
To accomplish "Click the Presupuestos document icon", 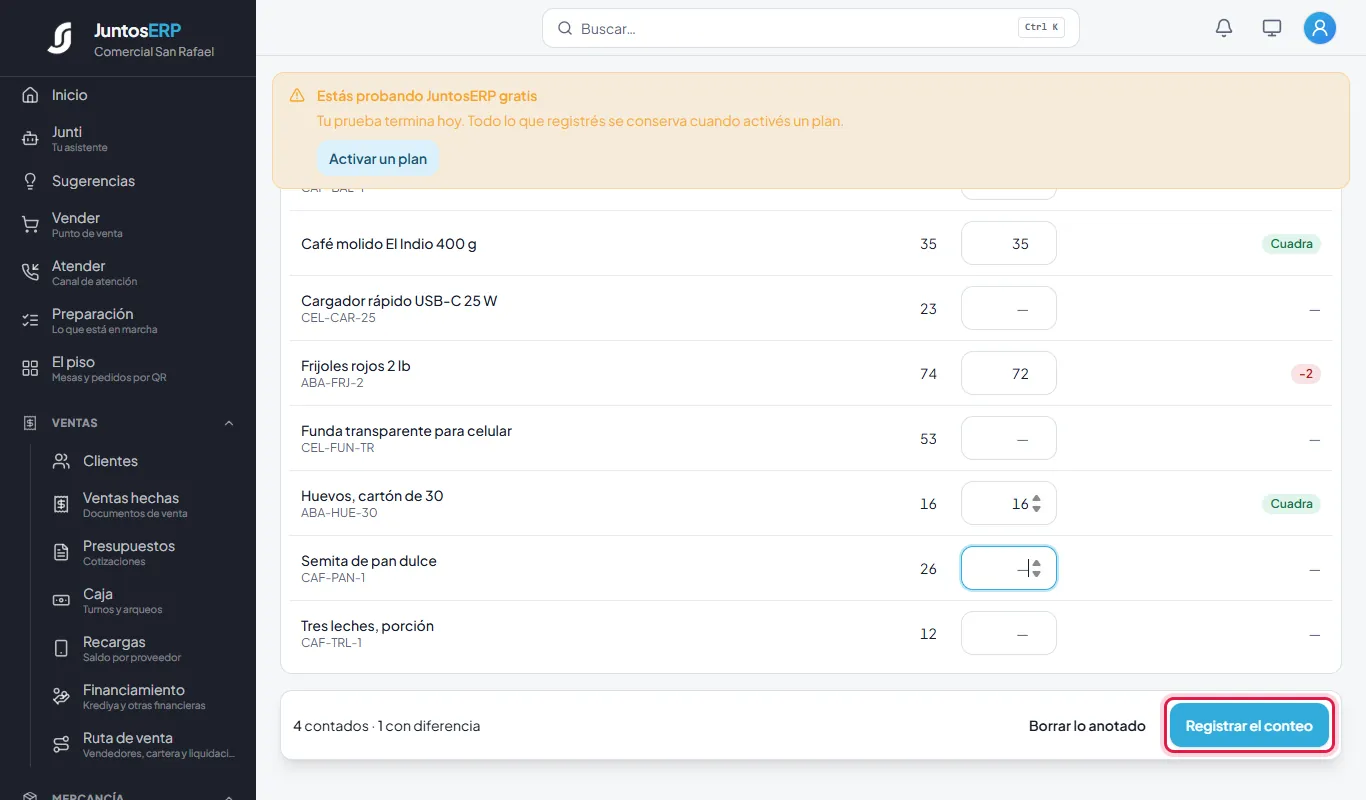I will point(61,553).
